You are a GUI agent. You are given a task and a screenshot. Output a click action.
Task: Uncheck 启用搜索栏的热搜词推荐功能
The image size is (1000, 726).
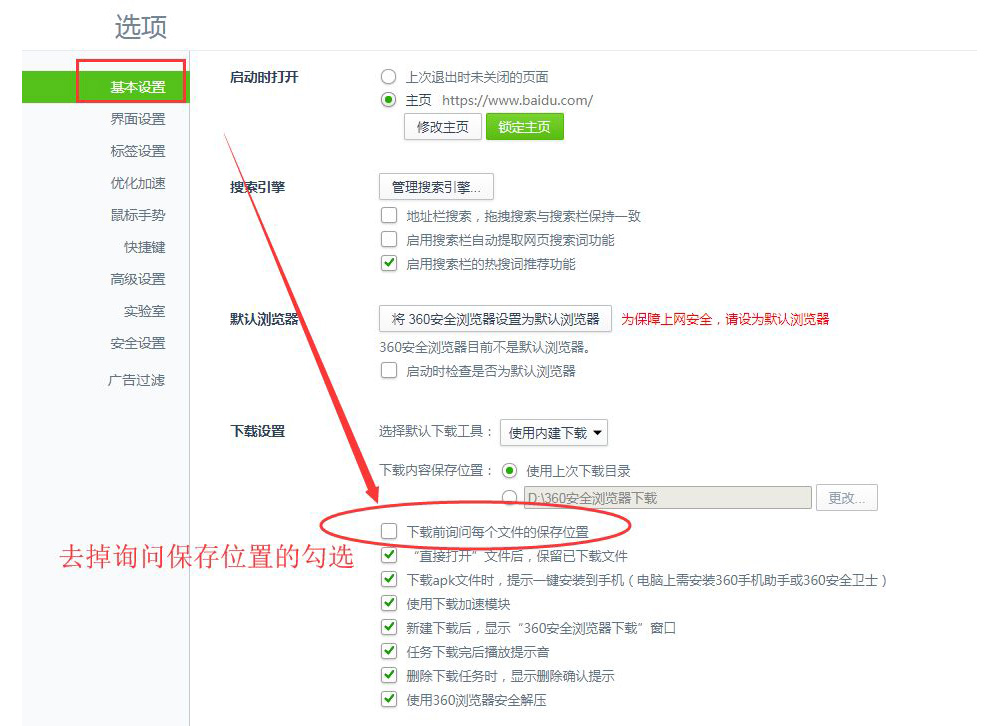pos(389,263)
